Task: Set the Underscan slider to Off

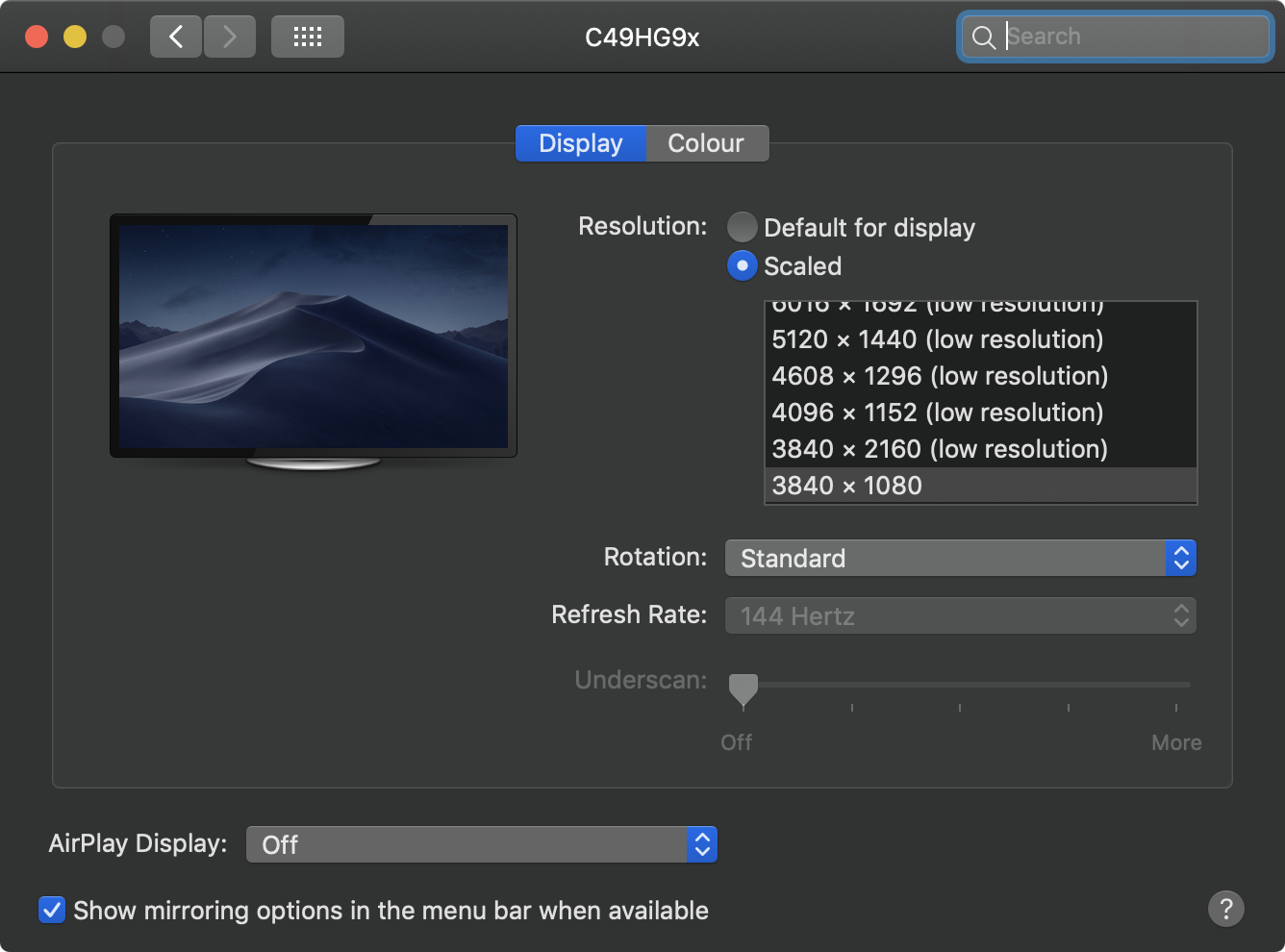Action: point(743,688)
